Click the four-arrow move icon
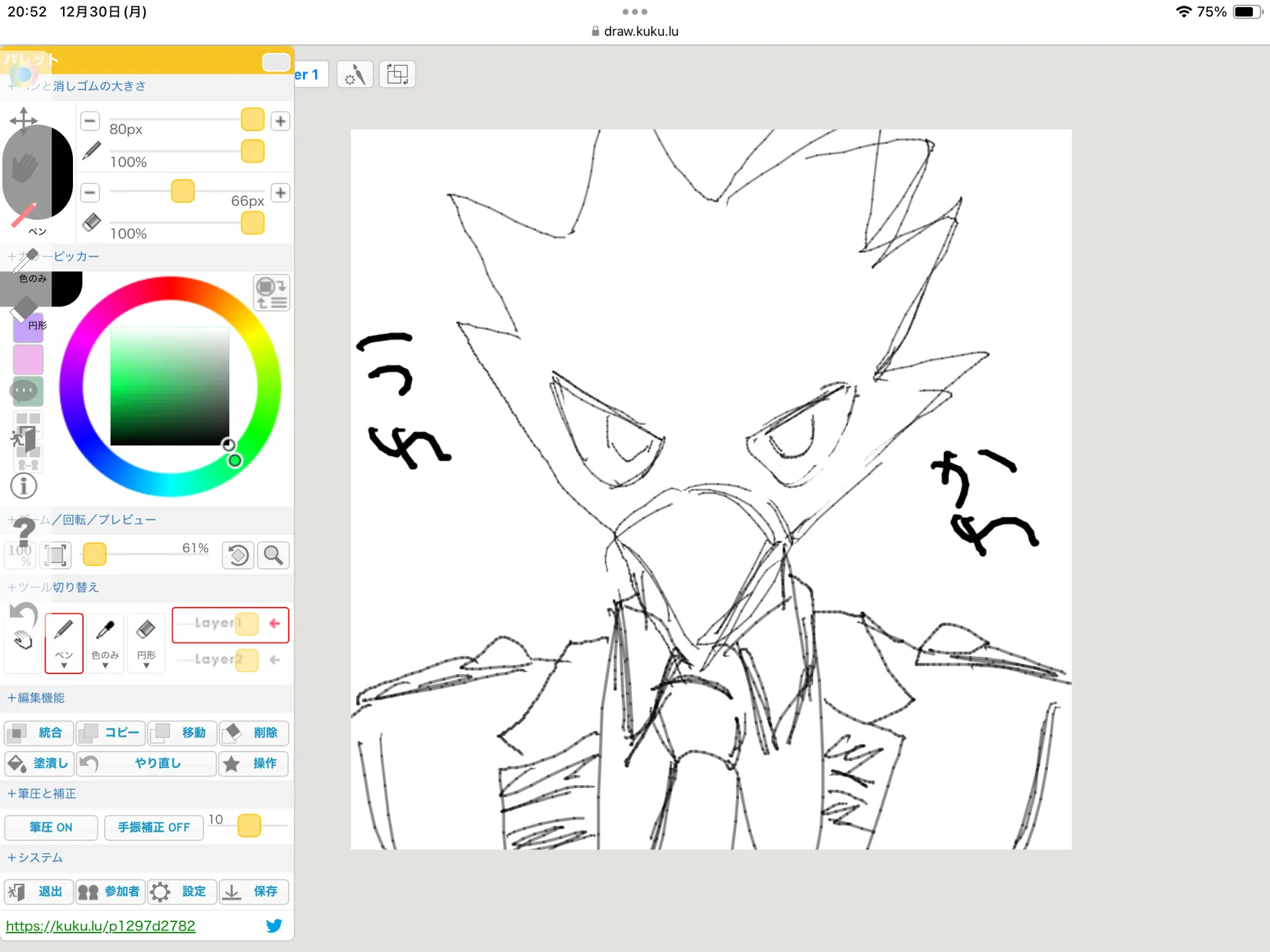Image resolution: width=1270 pixels, height=952 pixels. (24, 120)
